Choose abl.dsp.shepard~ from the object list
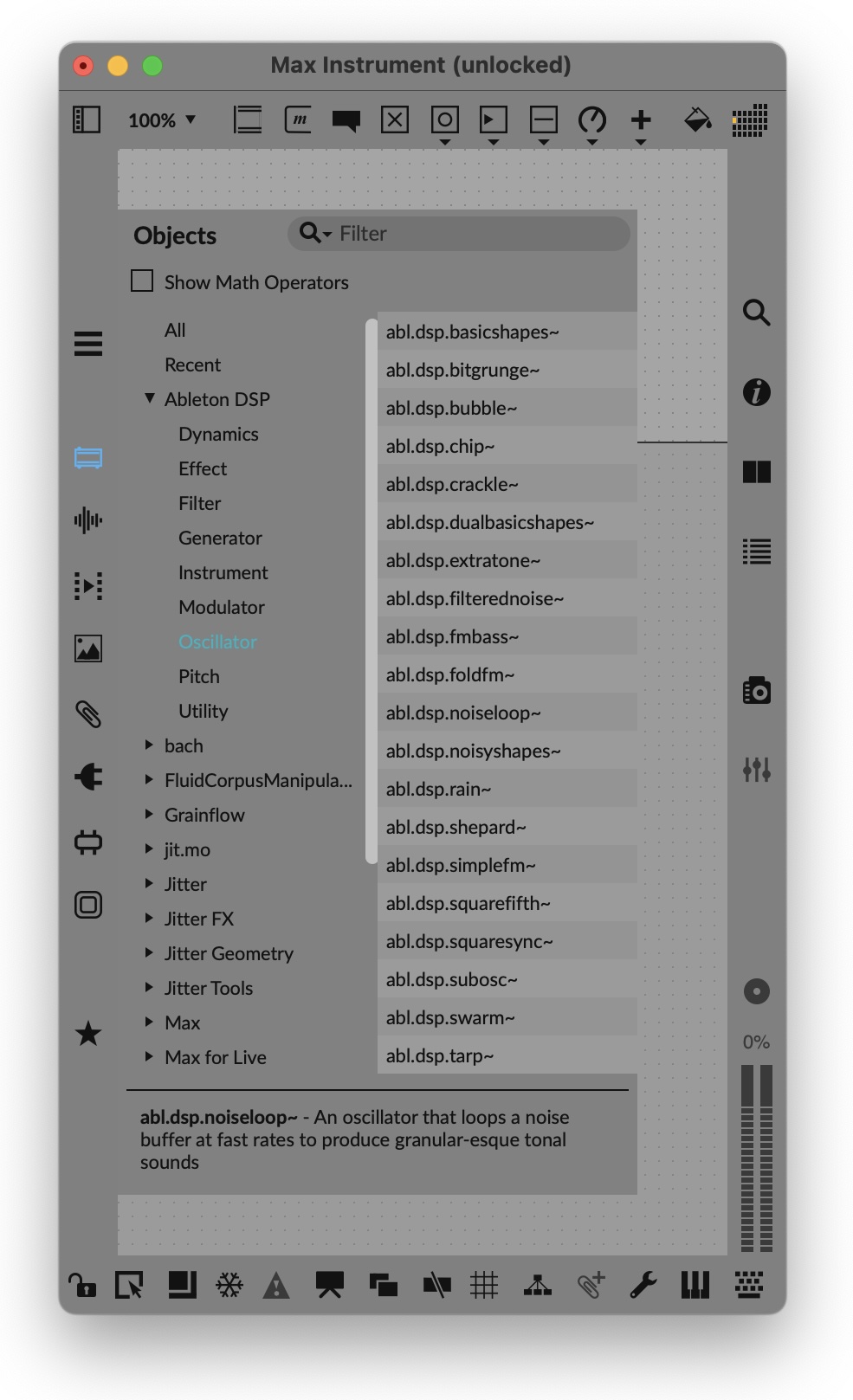The image size is (853, 1400). (x=456, y=827)
